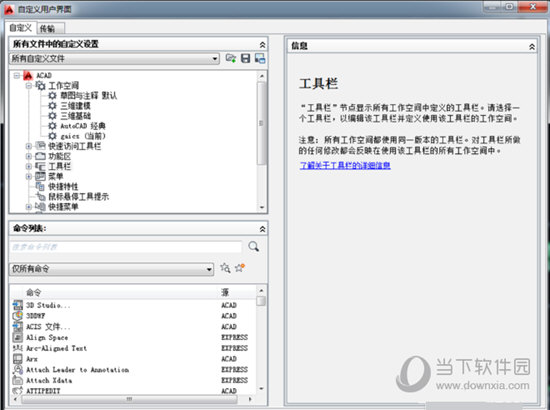Screen dimensions: 550x410
Task: Switch to the 传输 tab
Action: pyautogui.click(x=50, y=28)
